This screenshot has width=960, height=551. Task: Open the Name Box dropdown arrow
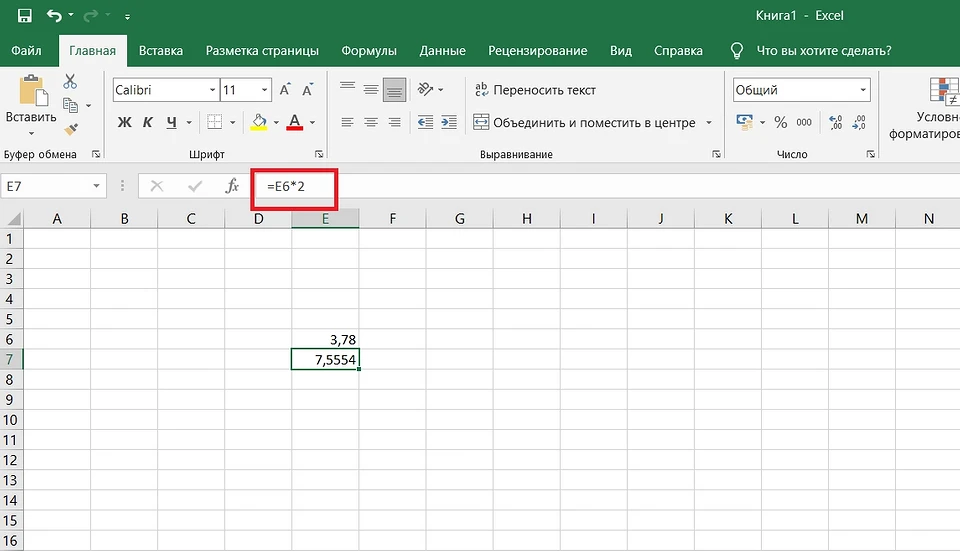(x=97, y=186)
